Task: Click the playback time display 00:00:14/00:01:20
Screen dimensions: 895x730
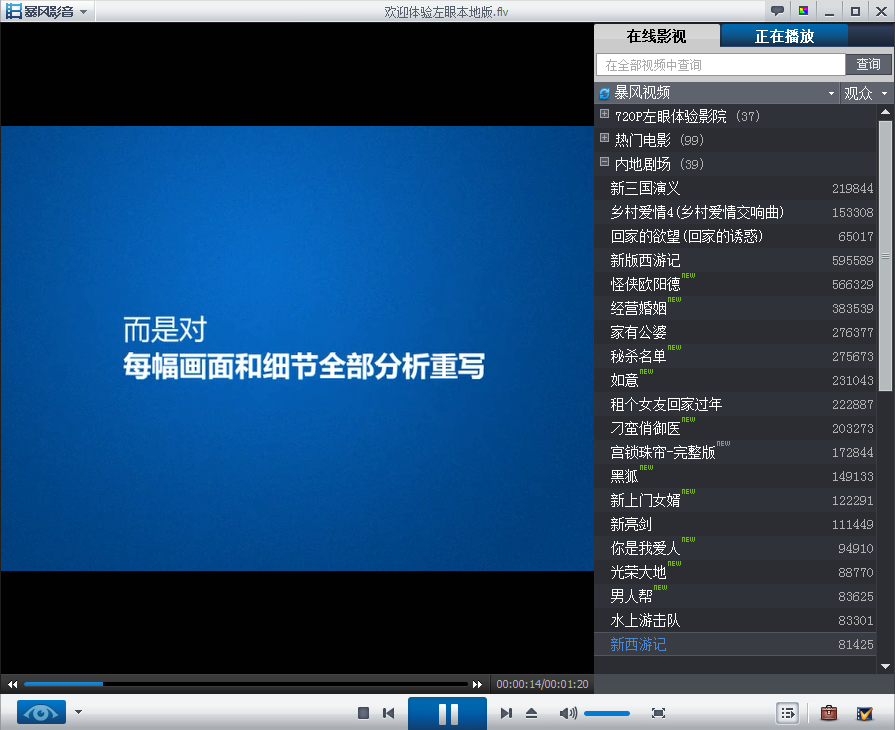Action: coord(542,684)
